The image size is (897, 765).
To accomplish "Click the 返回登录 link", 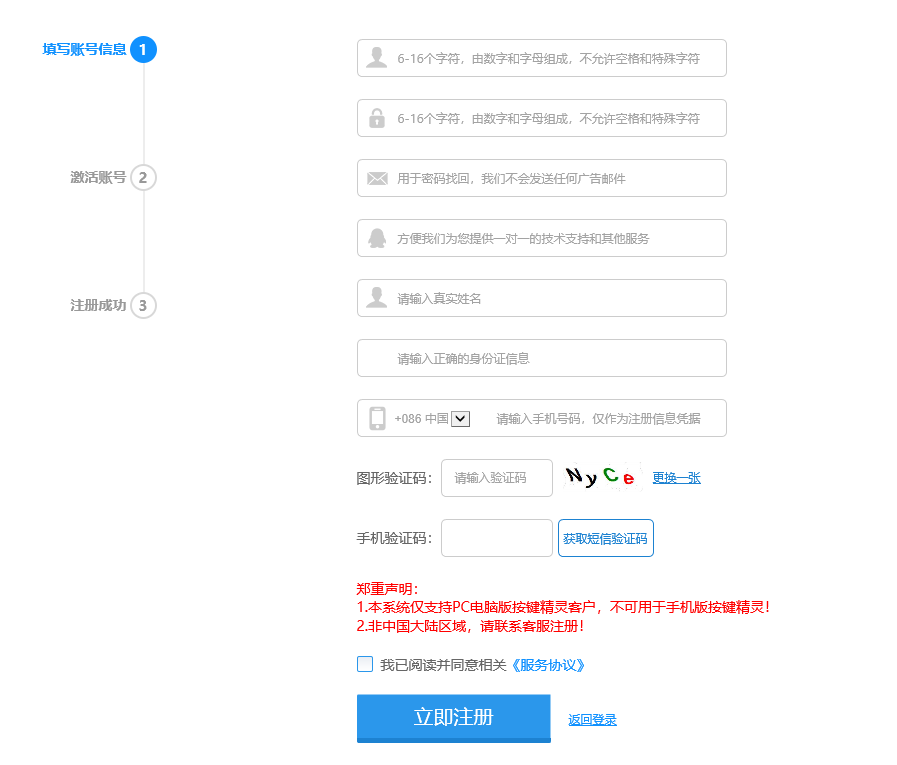I will coord(592,720).
